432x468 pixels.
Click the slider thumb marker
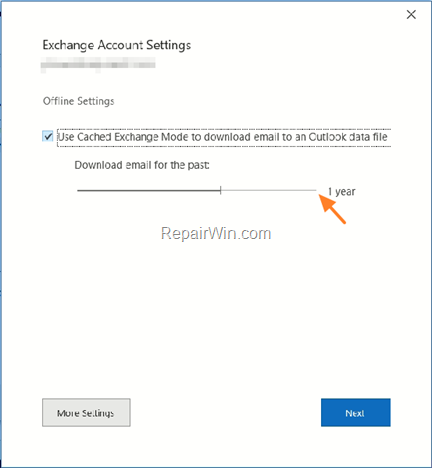pyautogui.click(x=221, y=190)
